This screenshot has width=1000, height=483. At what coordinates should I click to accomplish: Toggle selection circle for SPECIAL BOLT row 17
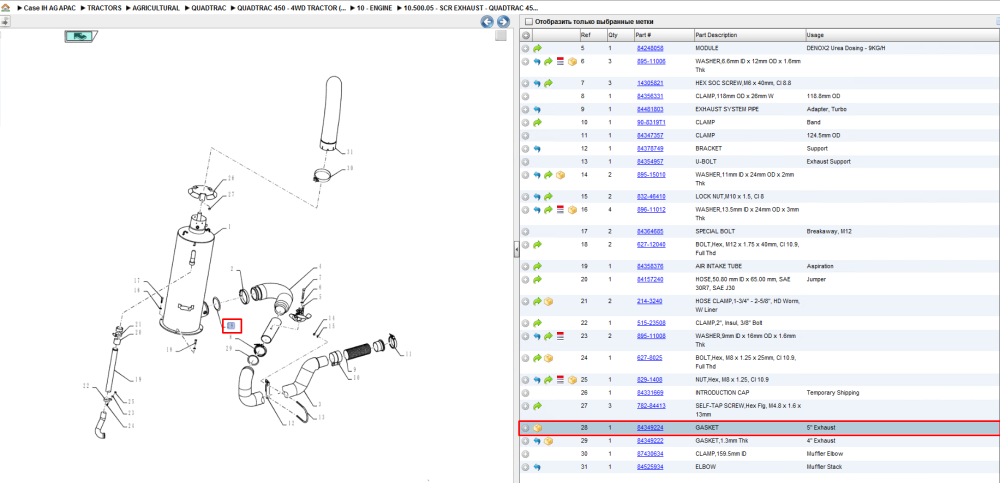[x=526, y=231]
